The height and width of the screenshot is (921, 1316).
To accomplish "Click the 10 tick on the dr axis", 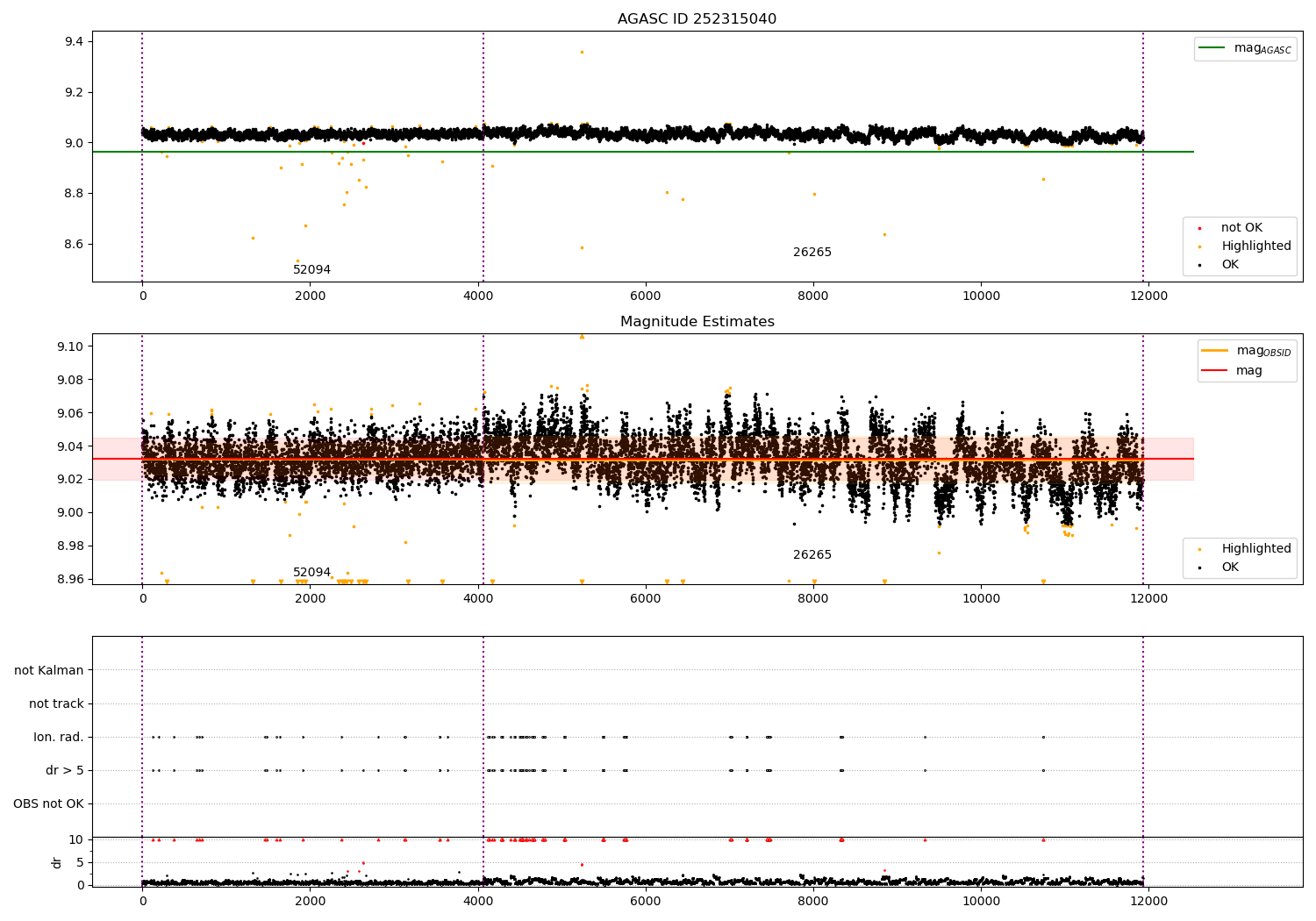I will [x=76, y=840].
